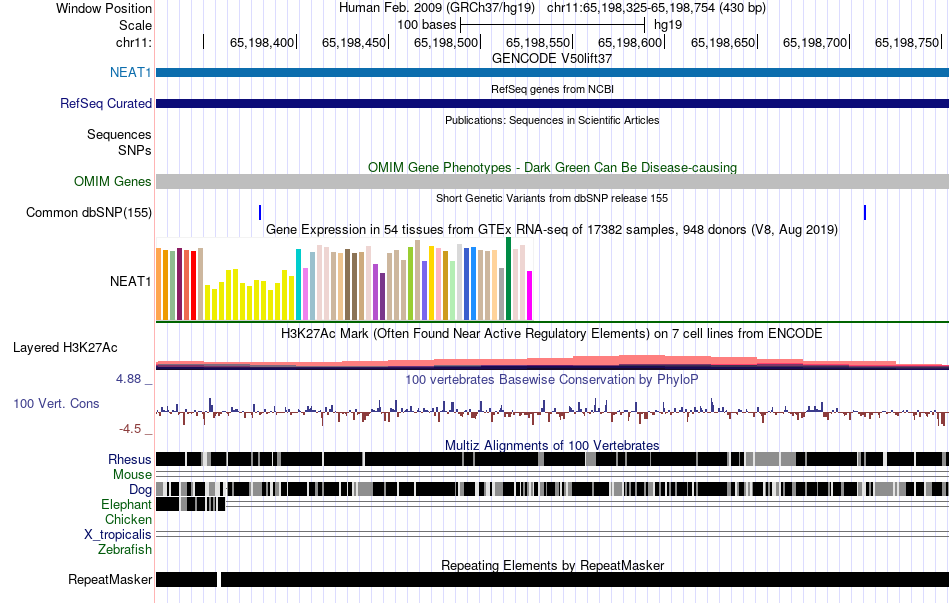Click the Repeating Elements by RepeatMasker title
This screenshot has width=950, height=603.
pyautogui.click(x=553, y=565)
